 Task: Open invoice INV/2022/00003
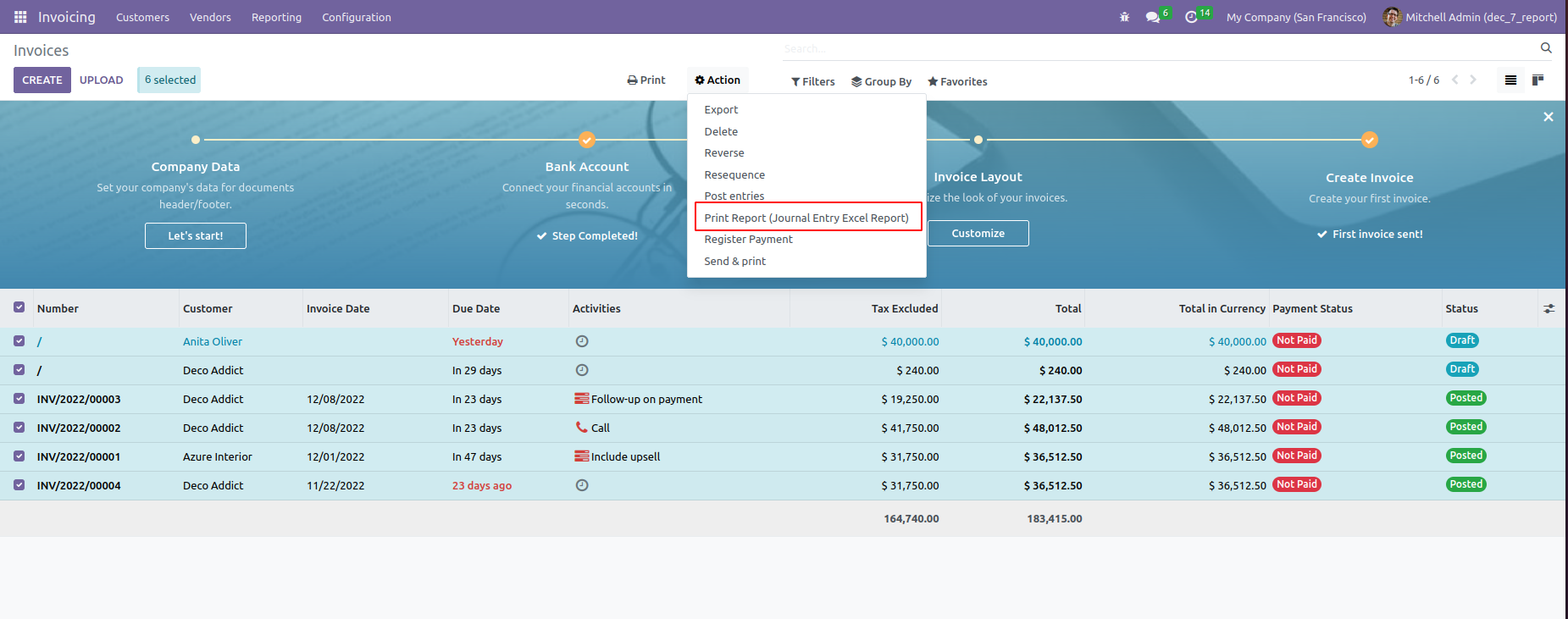click(x=79, y=400)
